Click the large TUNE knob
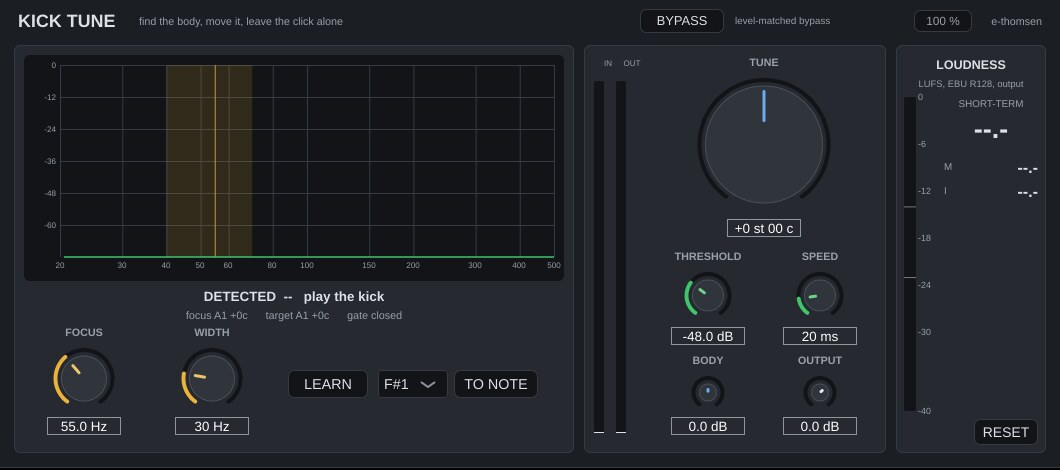Image resolution: width=1060 pixels, height=470 pixels. click(764, 144)
